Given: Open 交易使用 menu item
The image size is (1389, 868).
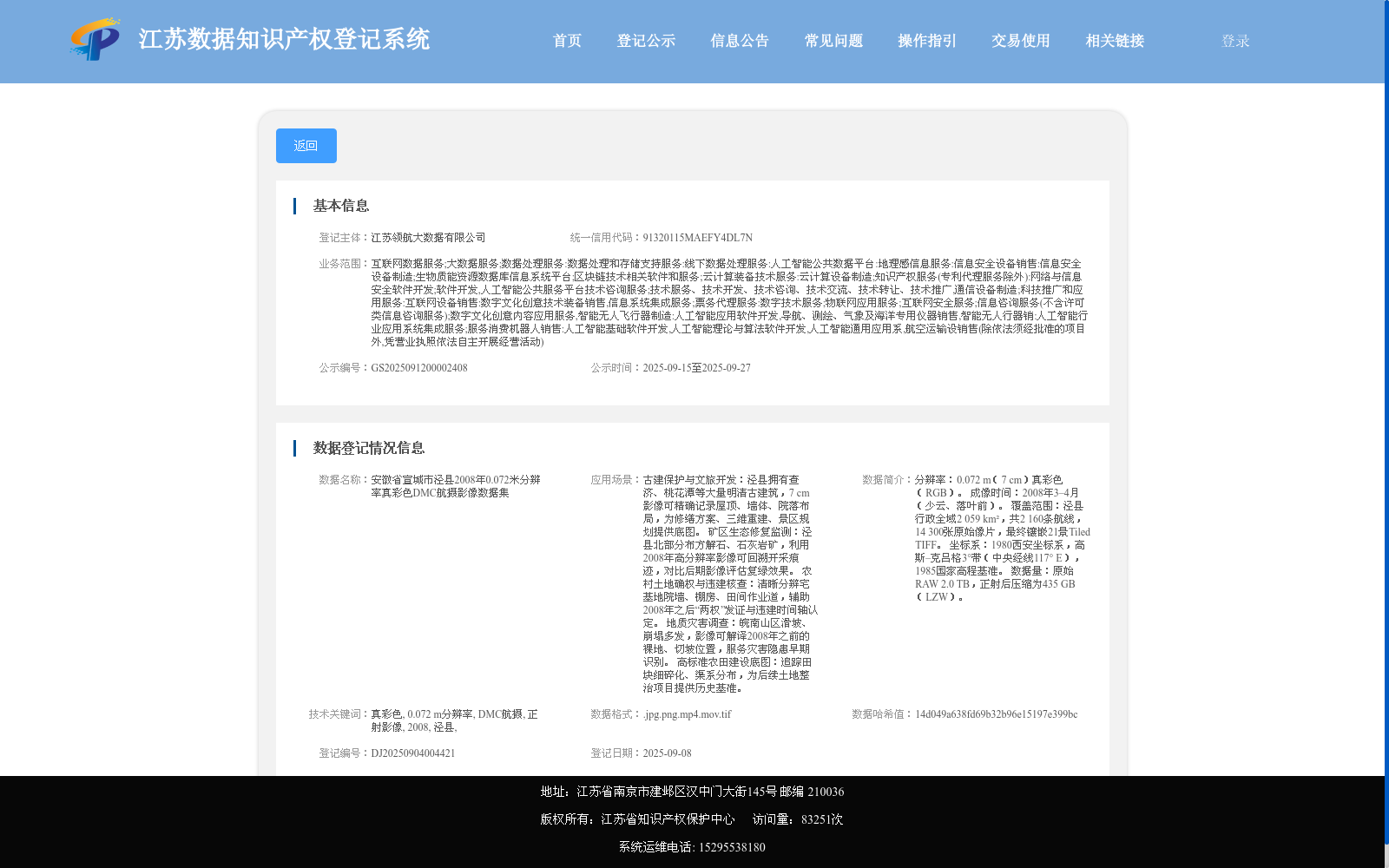Looking at the screenshot, I should (x=1021, y=41).
